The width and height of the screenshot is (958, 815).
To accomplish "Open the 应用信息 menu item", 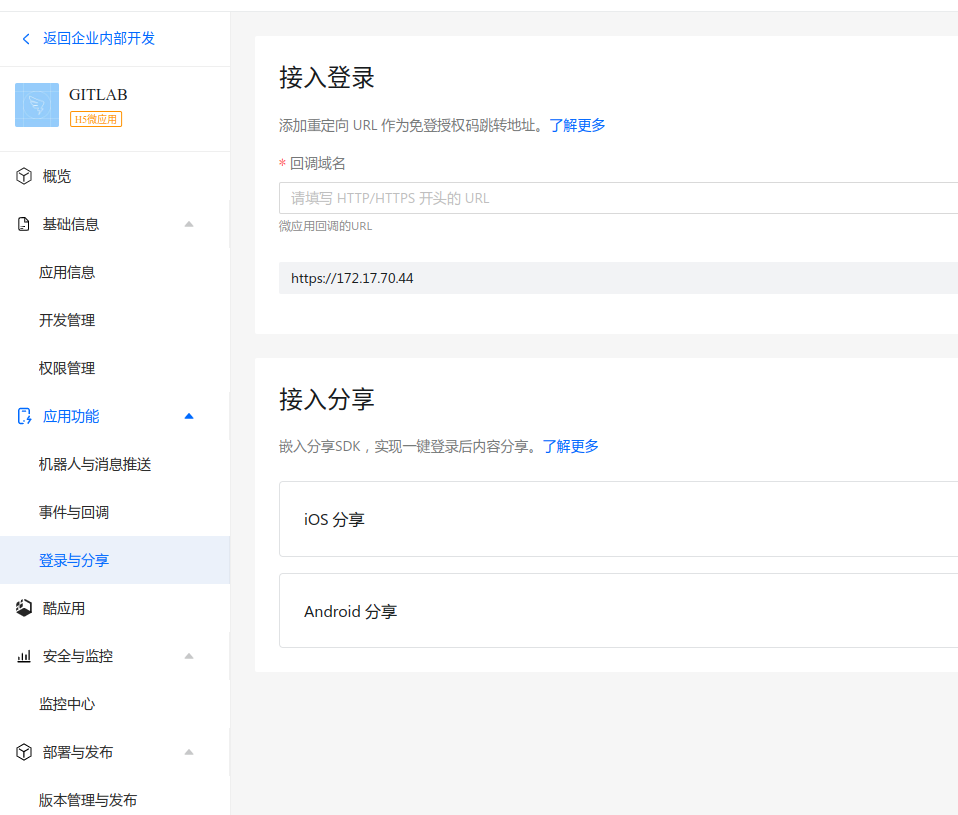I will tap(67, 272).
